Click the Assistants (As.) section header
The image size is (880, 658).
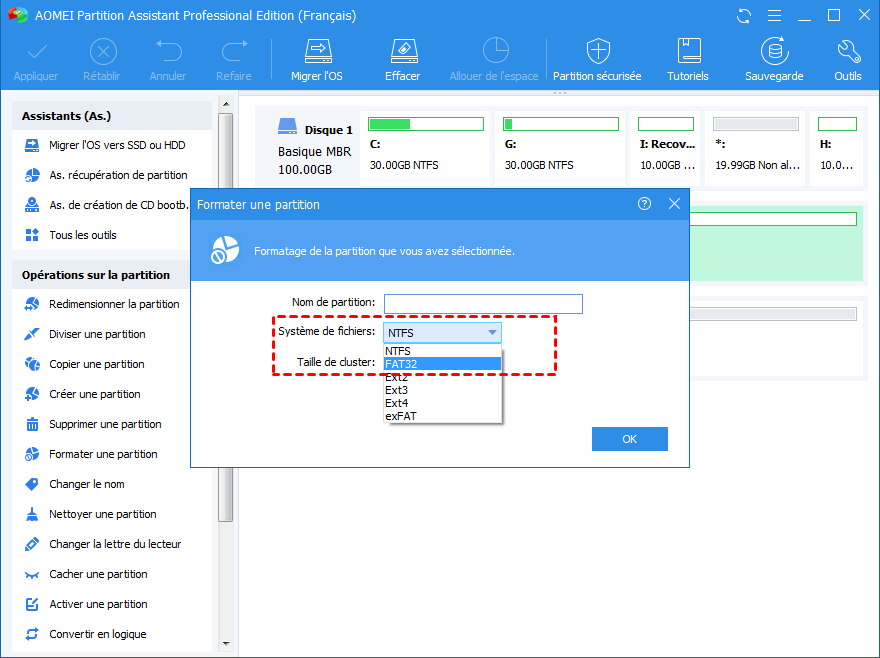tap(112, 116)
